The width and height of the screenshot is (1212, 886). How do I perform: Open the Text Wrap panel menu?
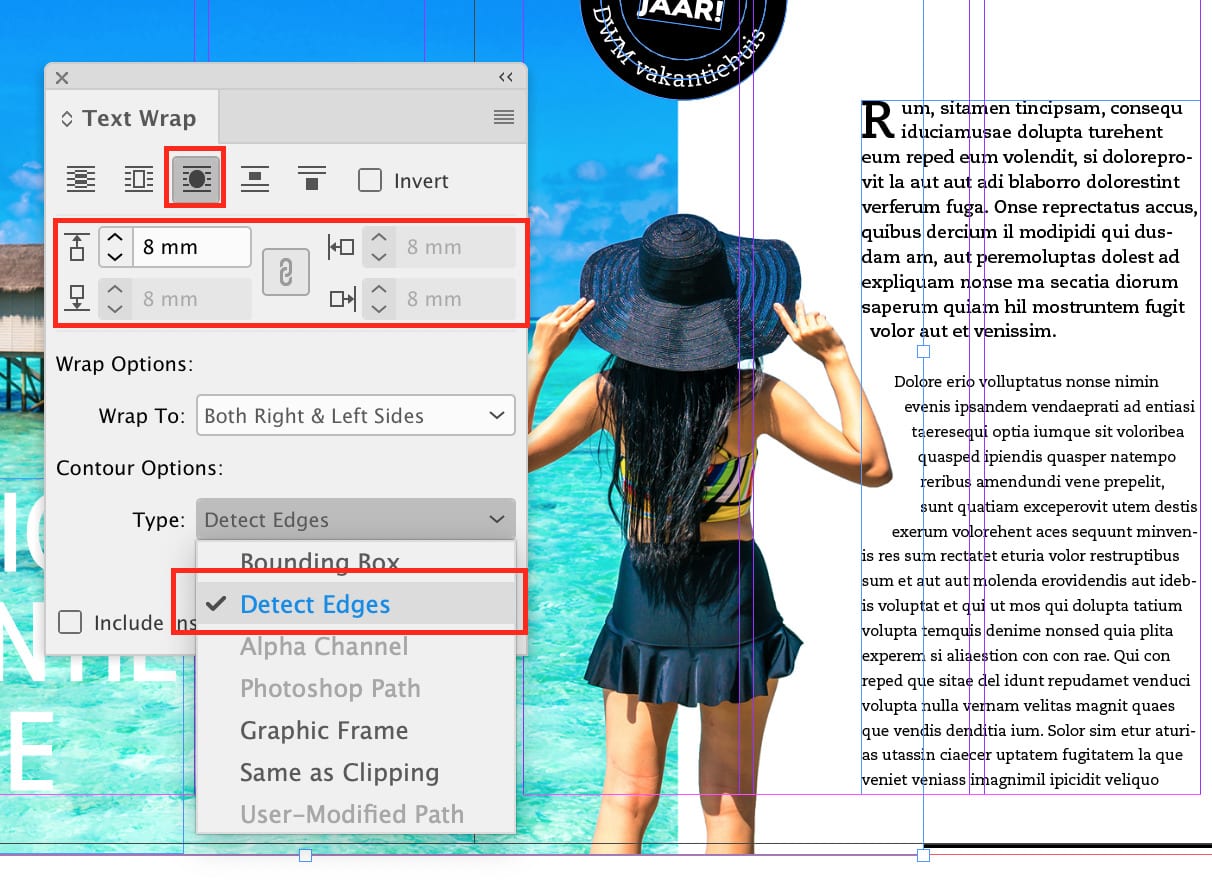click(x=505, y=117)
